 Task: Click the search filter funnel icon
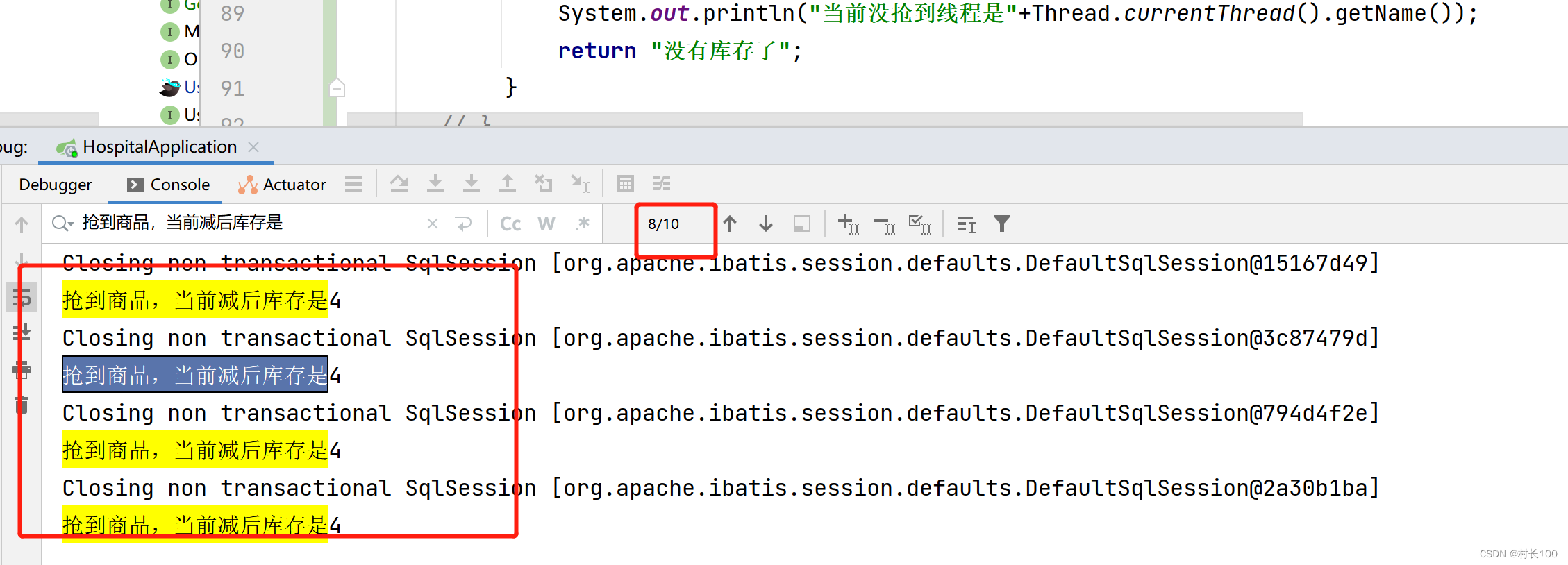(x=1002, y=224)
